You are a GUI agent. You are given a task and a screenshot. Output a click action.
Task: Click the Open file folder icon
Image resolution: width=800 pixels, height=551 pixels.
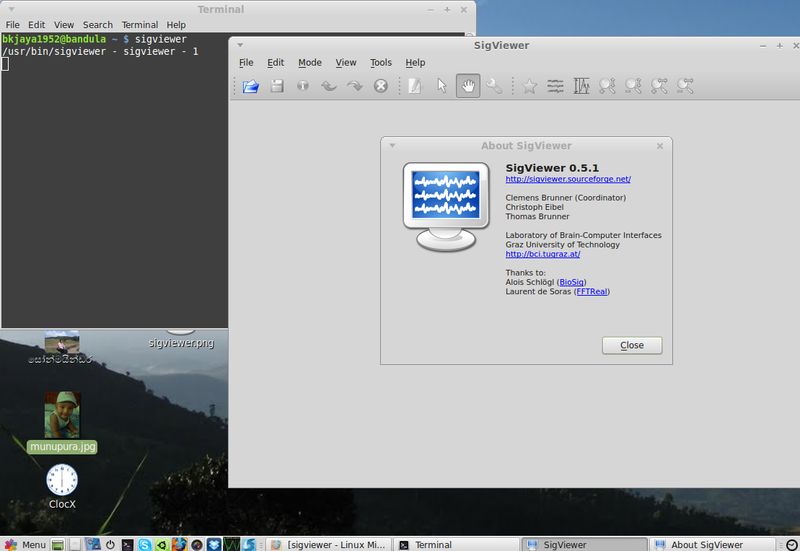pyautogui.click(x=251, y=86)
